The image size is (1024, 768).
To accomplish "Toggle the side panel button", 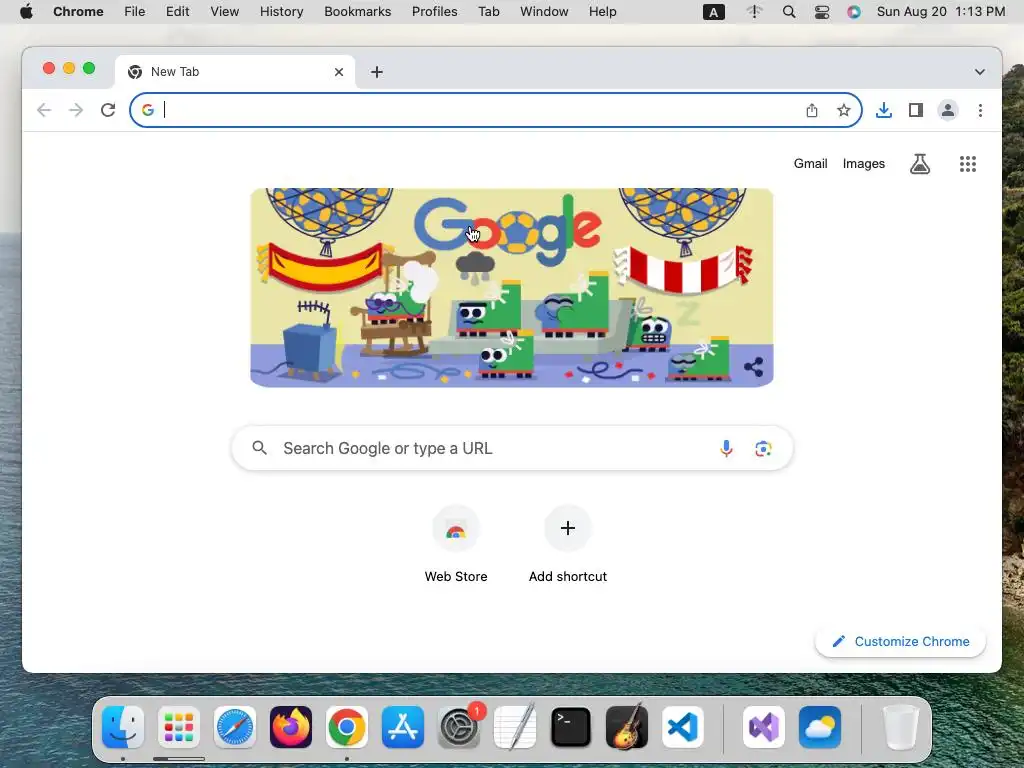I will (916, 110).
